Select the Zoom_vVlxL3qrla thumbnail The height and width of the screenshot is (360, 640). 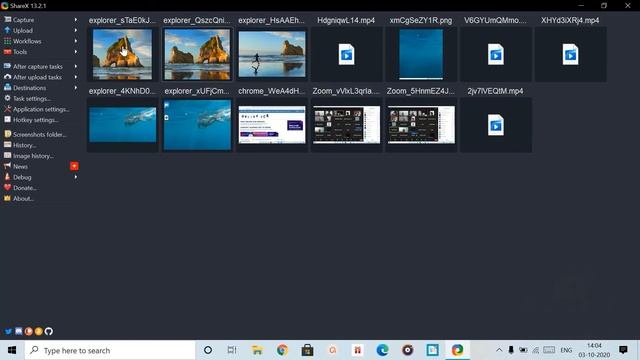tap(347, 125)
